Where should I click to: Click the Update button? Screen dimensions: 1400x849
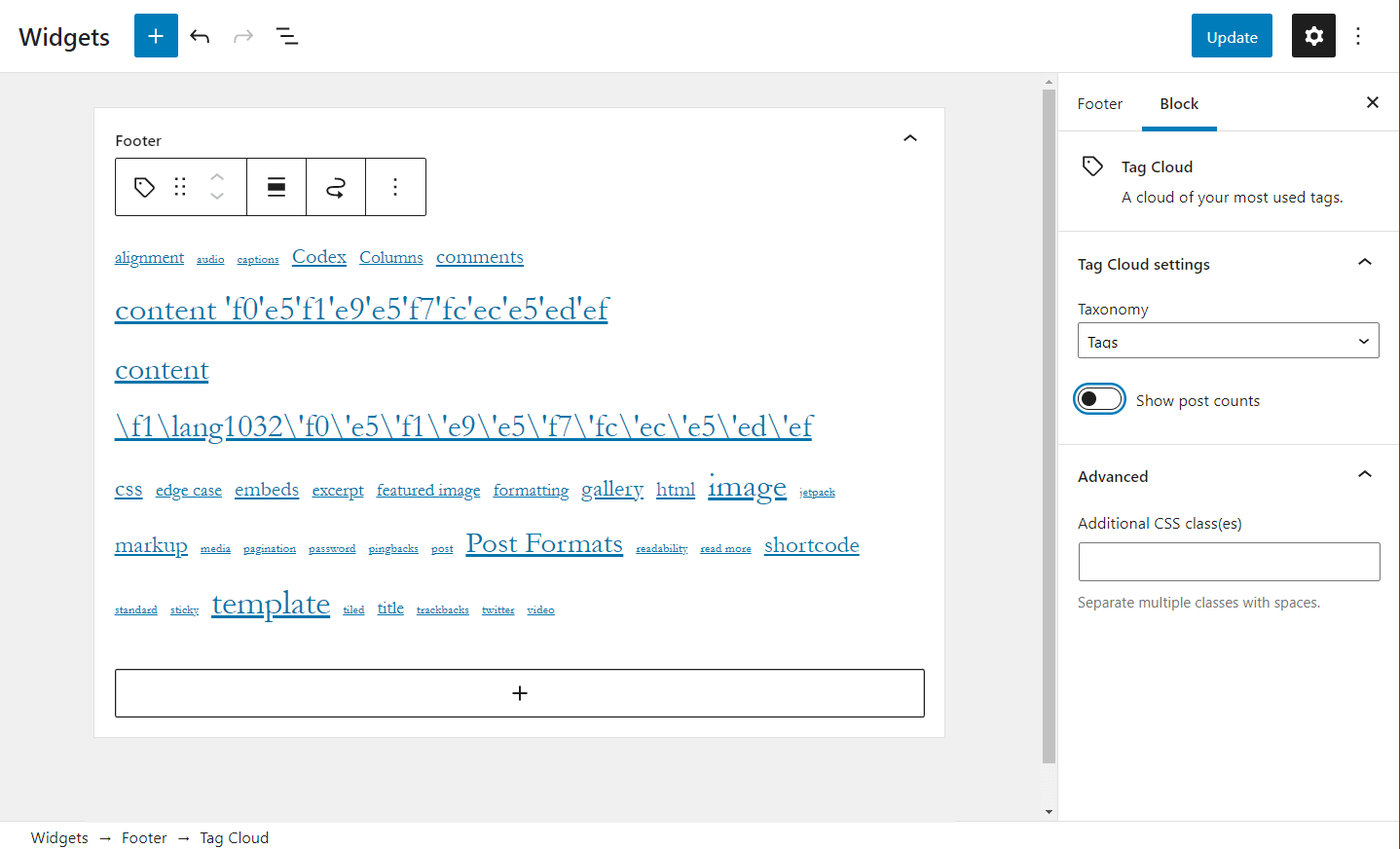tap(1231, 36)
